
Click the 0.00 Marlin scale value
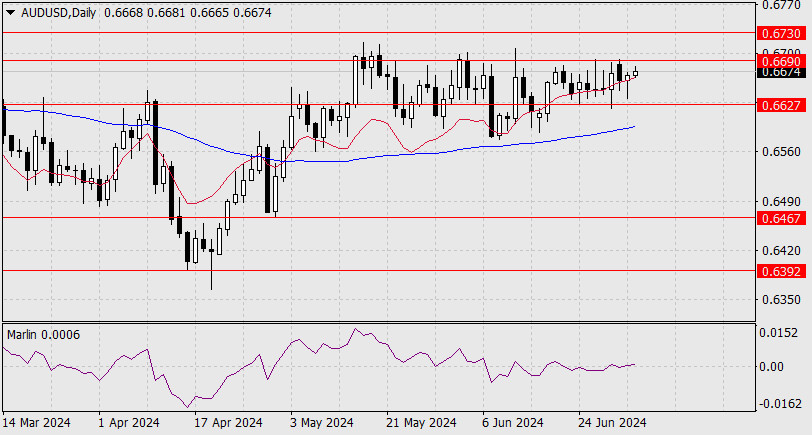pyautogui.click(x=772, y=367)
